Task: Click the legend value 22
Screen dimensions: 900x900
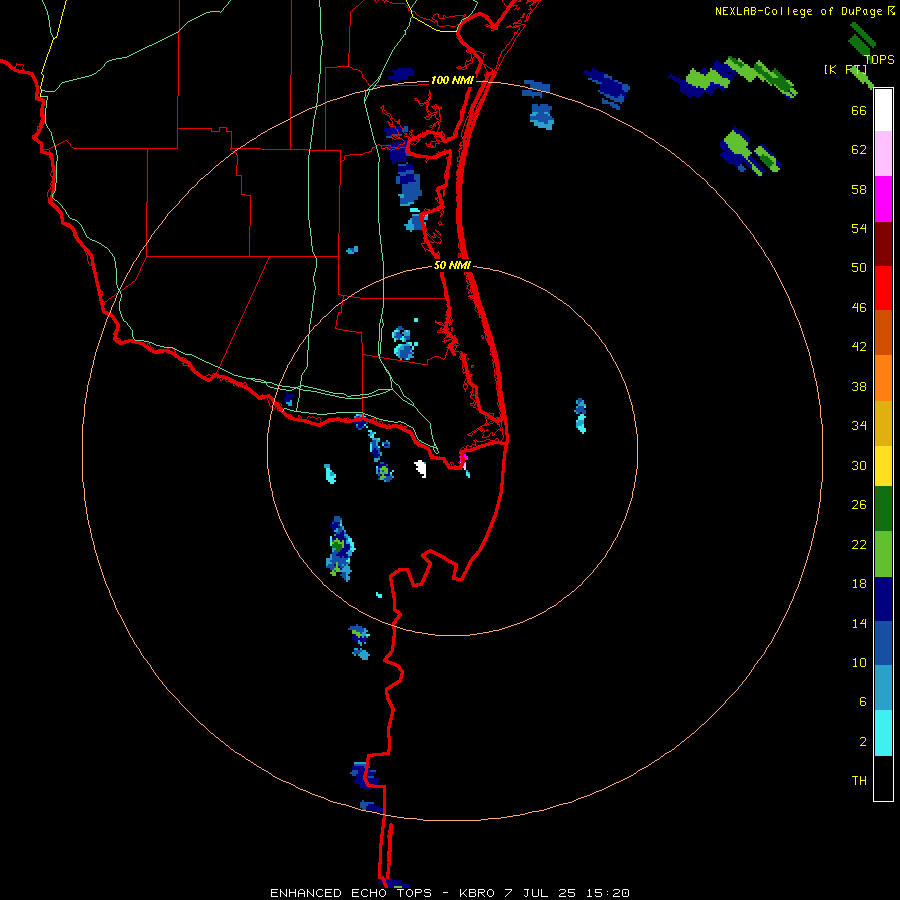Action: (x=859, y=544)
